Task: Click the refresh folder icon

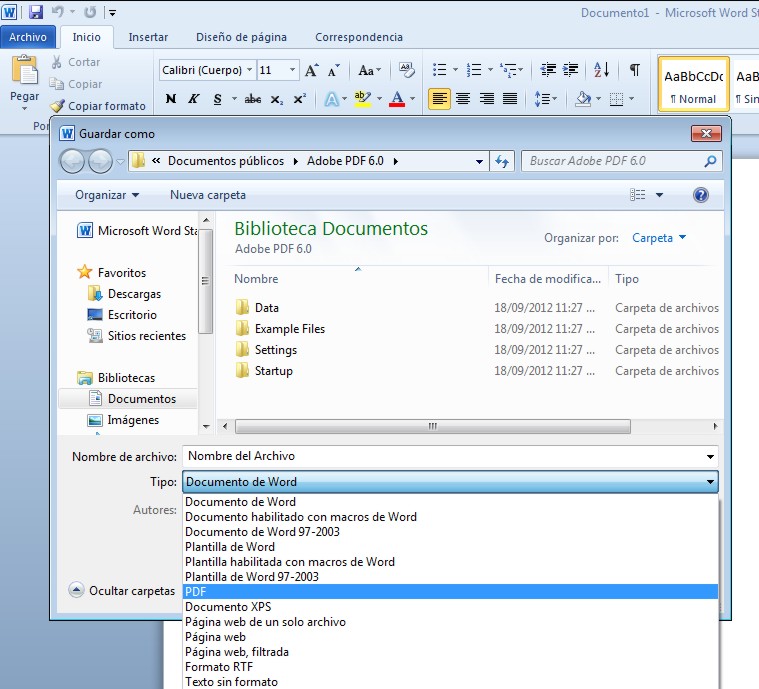Action: [502, 161]
